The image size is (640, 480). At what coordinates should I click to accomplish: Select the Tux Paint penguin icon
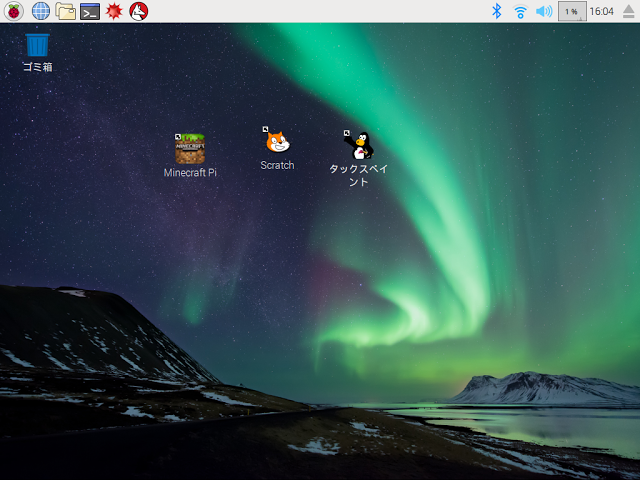359,145
